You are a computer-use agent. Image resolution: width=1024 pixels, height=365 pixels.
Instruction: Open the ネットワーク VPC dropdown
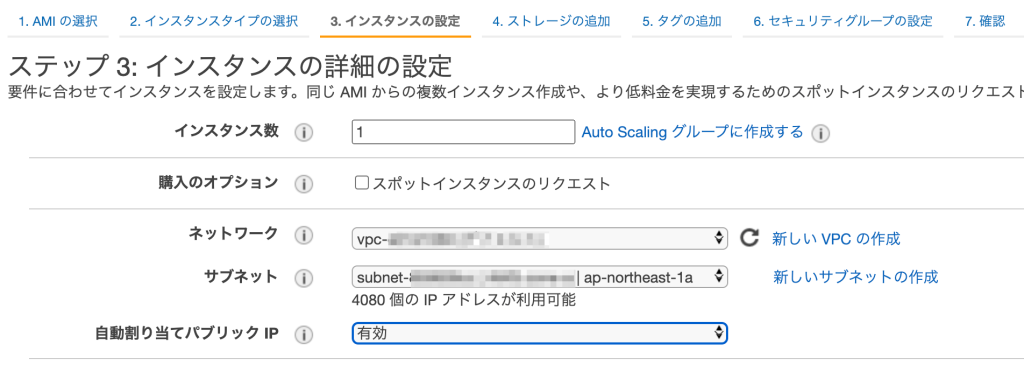click(x=539, y=238)
